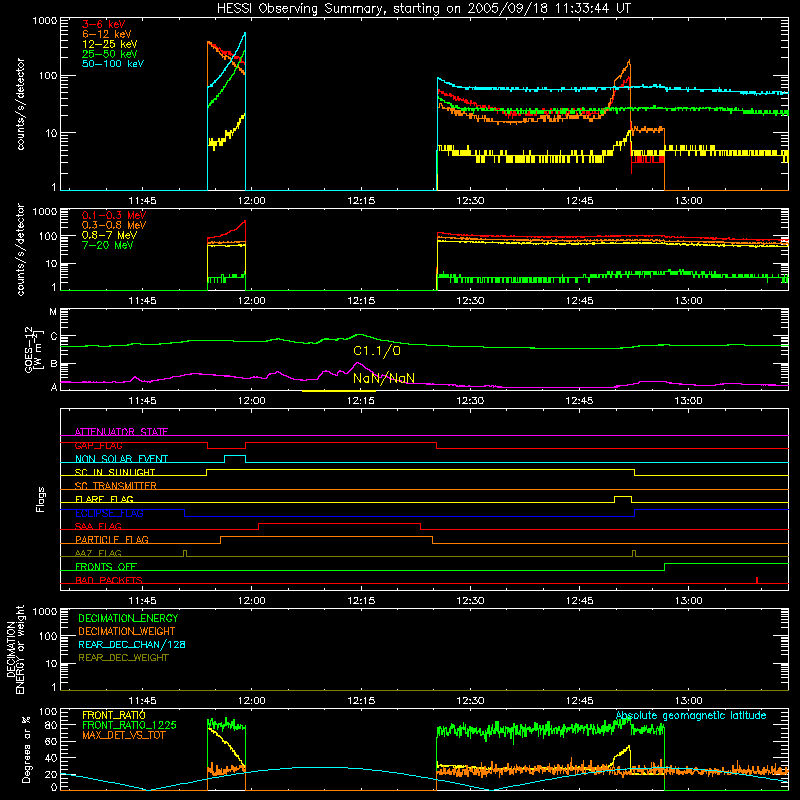Viewport: 800px width, 800px height.
Task: Select the 50-100 keV legend label
Action: (x=113, y=64)
